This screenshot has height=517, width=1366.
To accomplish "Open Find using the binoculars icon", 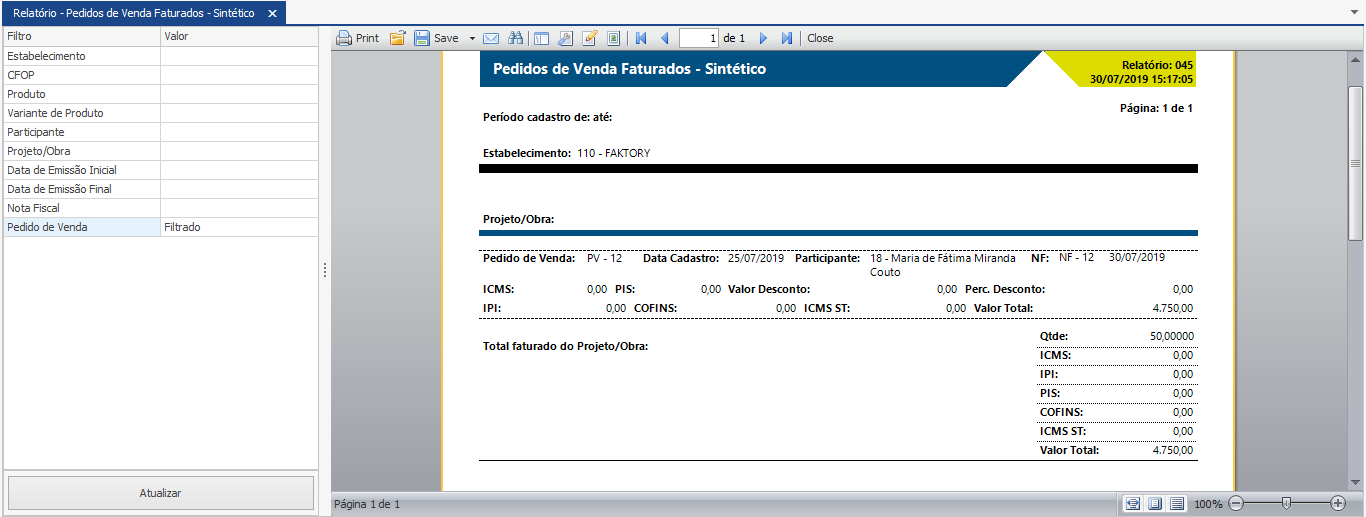I will (516, 38).
